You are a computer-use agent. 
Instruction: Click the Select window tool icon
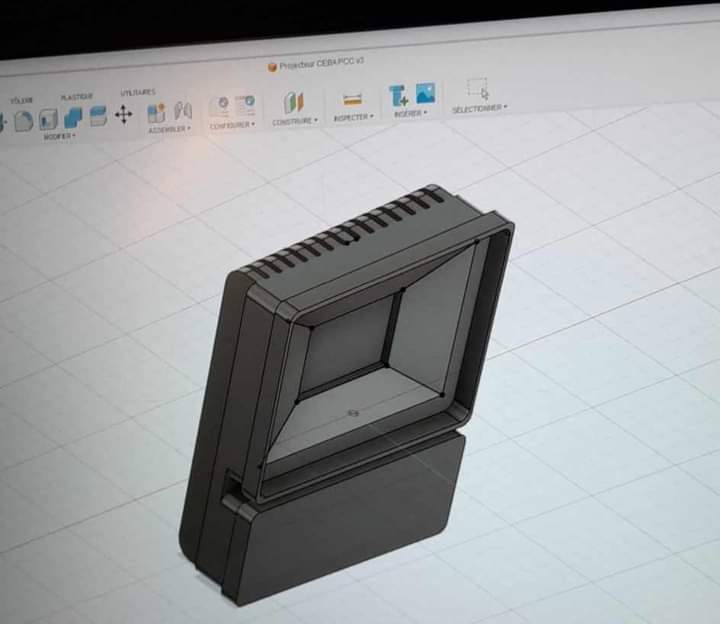(478, 89)
